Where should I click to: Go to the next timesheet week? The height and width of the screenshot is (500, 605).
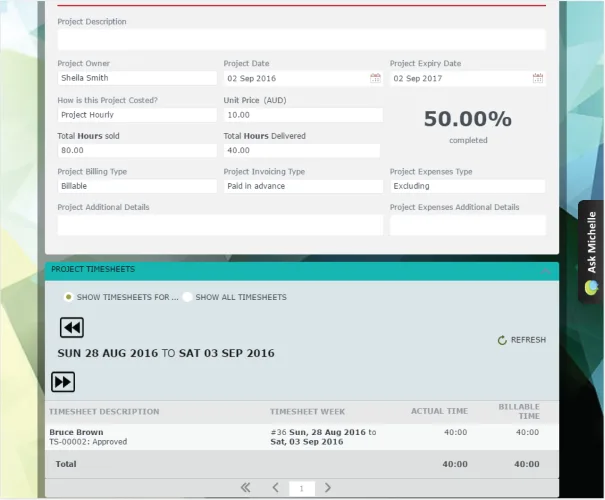click(x=63, y=382)
